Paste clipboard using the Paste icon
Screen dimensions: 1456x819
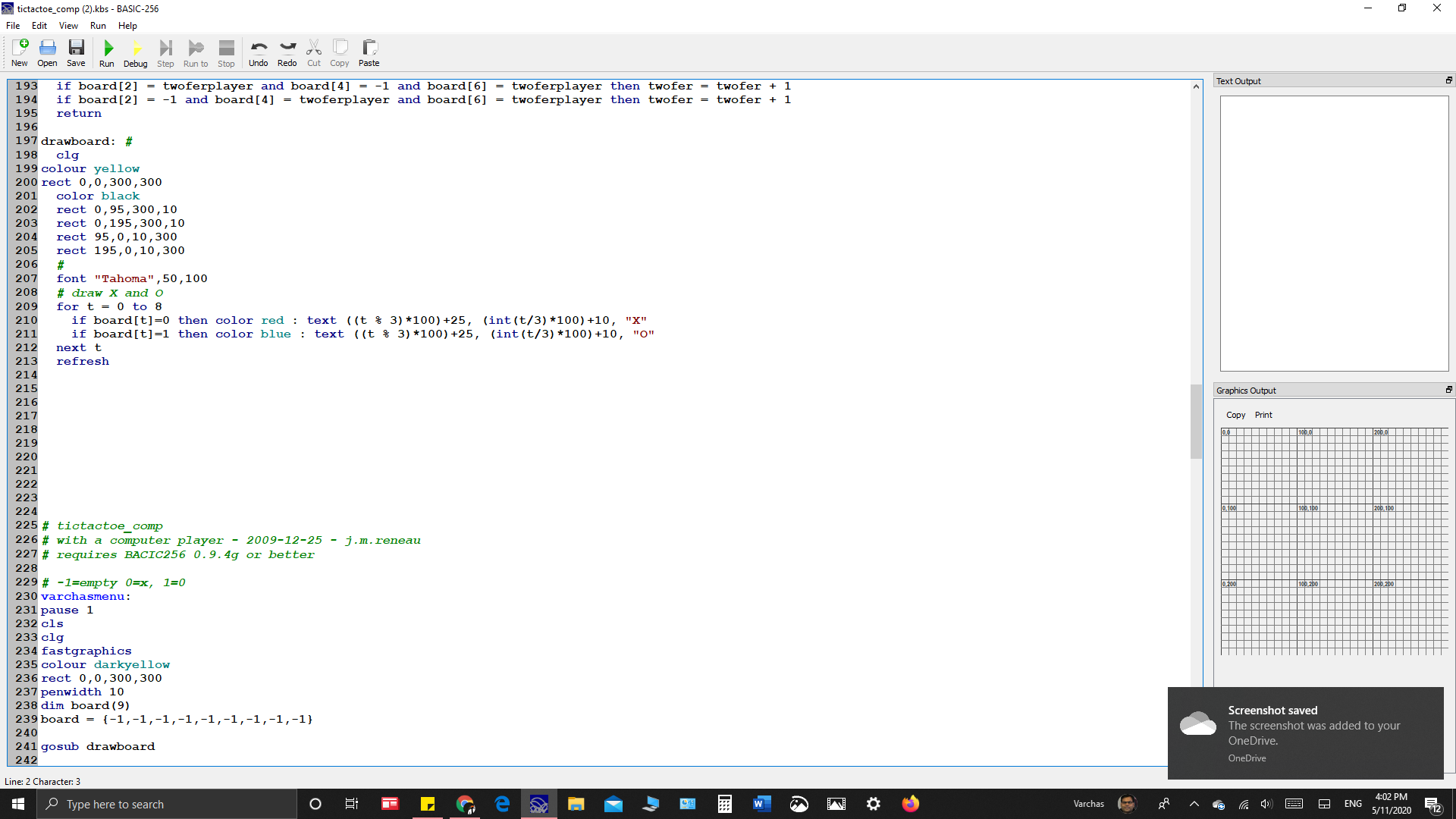click(x=369, y=53)
